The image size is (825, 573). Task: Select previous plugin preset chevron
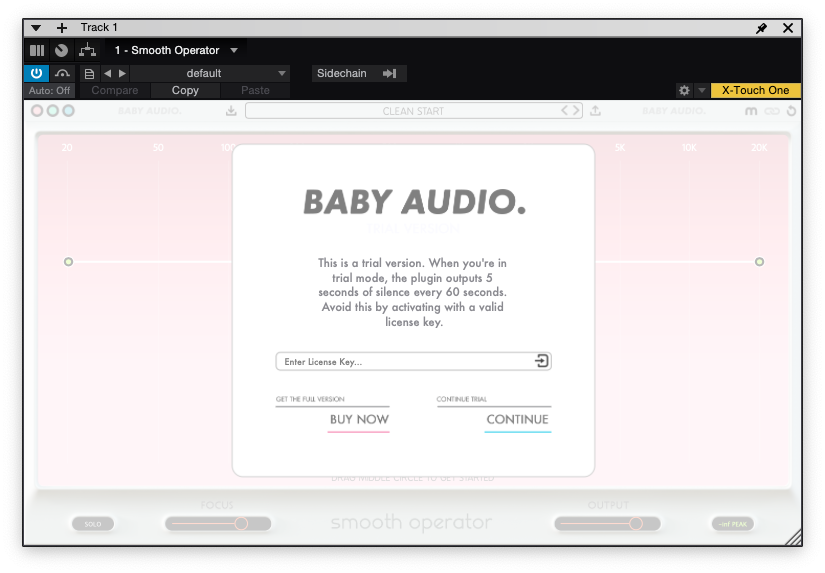pos(565,110)
